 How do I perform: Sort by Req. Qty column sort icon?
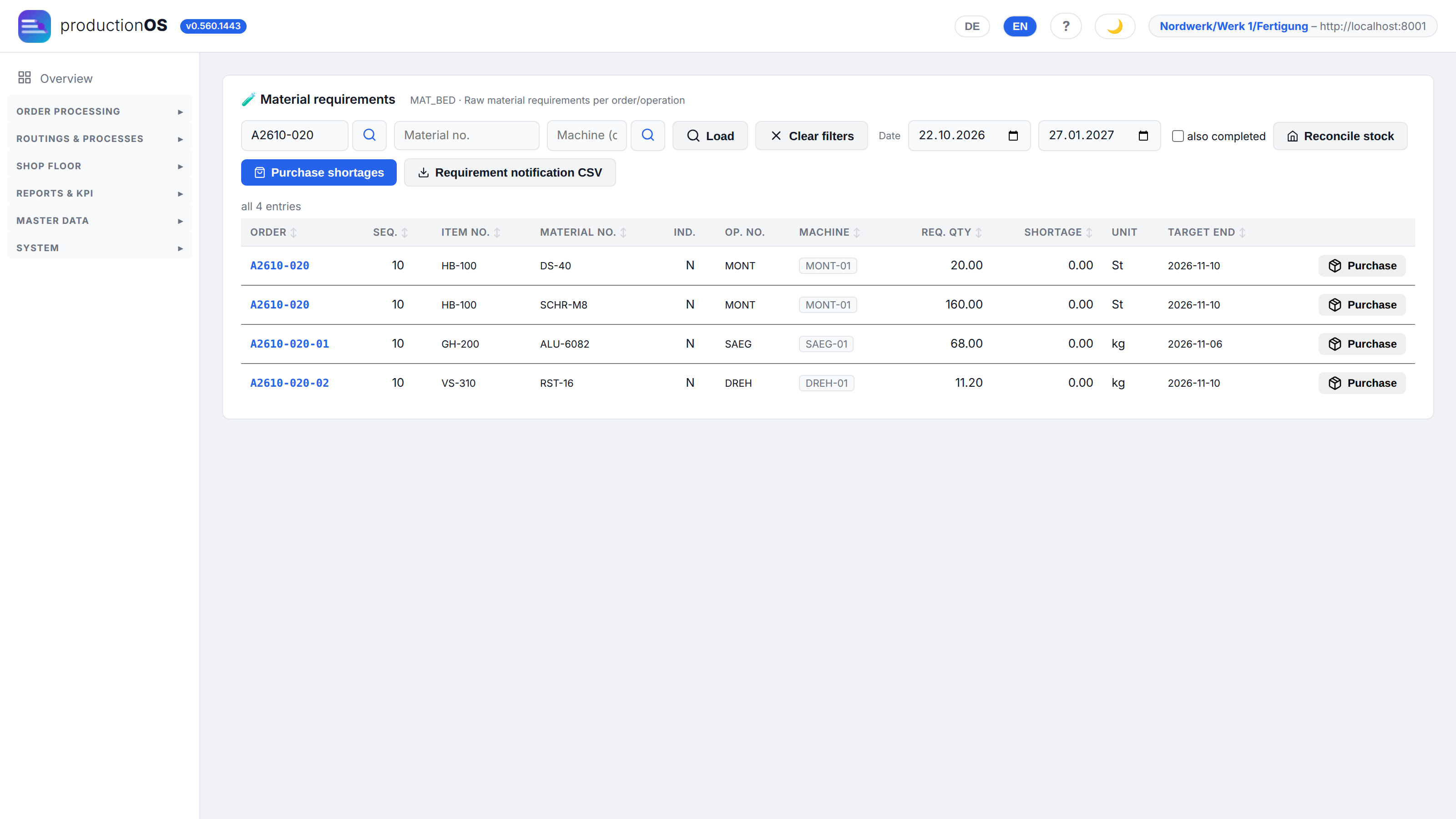[x=978, y=233]
